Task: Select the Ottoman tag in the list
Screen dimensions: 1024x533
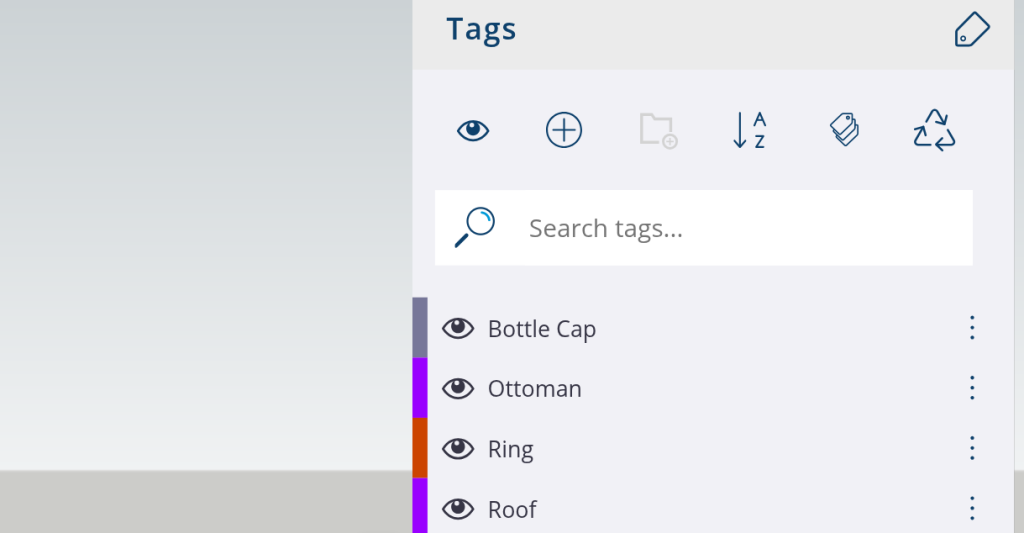Action: point(534,389)
